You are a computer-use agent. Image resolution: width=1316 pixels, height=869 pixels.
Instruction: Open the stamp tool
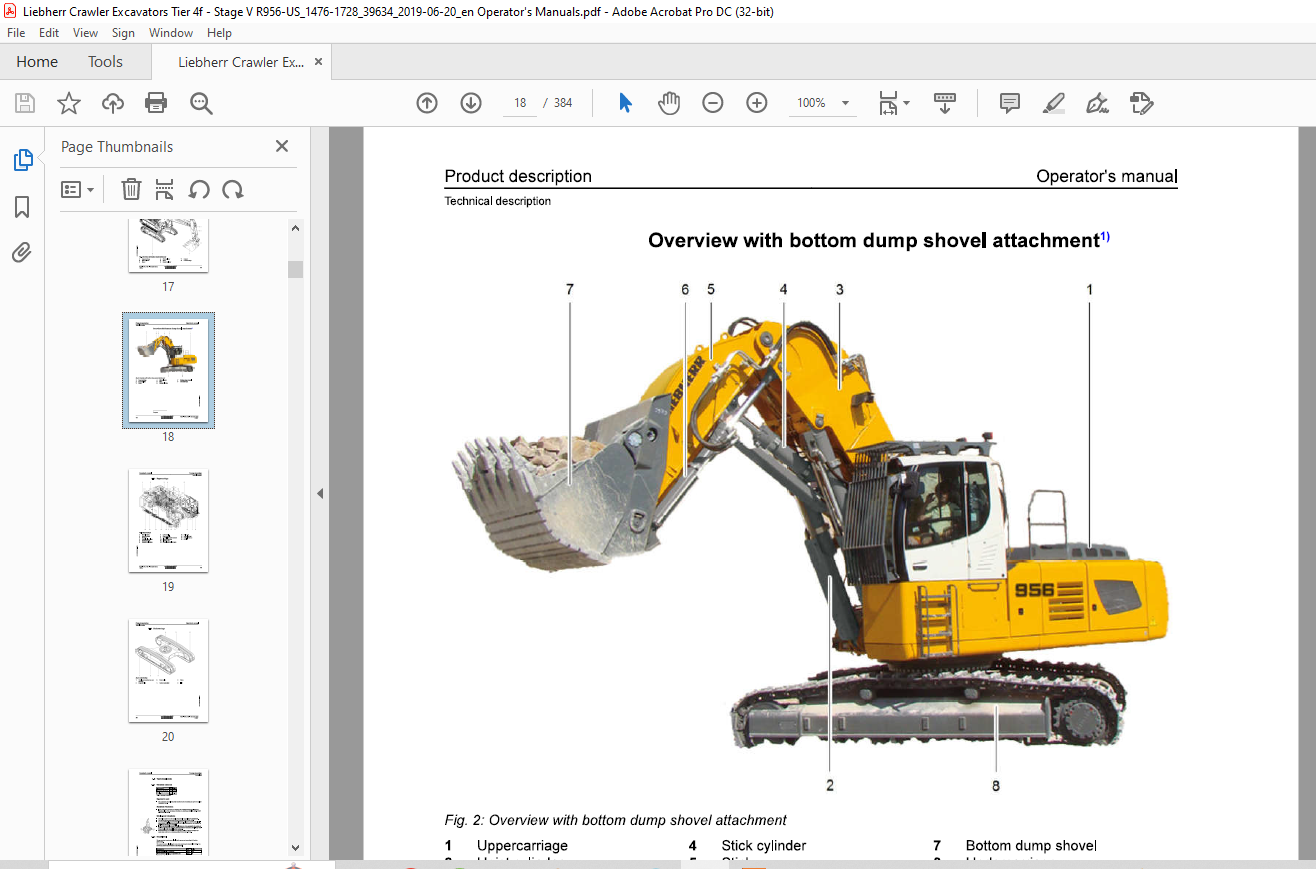pyautogui.click(x=1142, y=103)
